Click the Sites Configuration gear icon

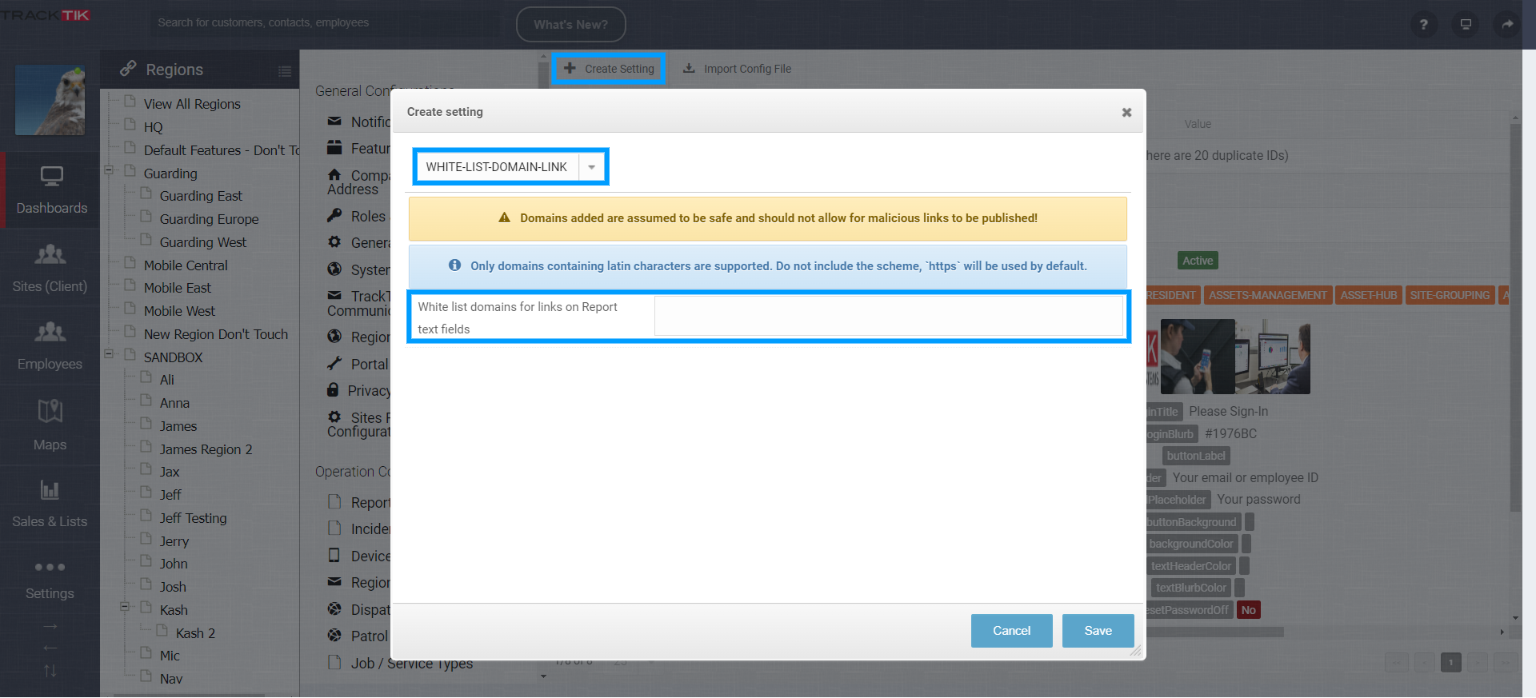(x=334, y=417)
